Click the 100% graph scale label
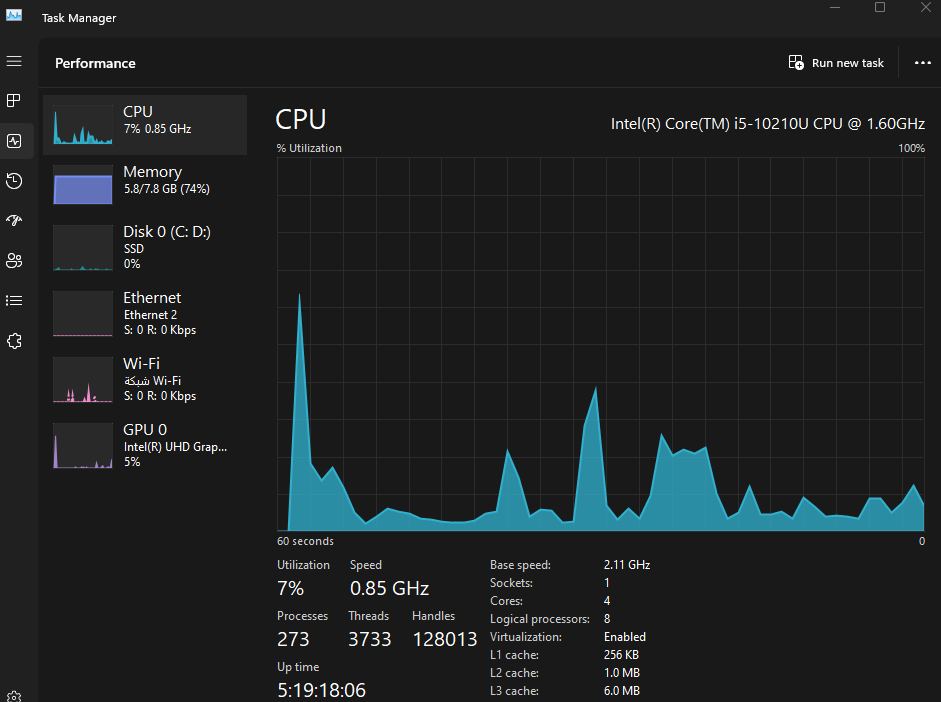The image size is (941, 702). (911, 148)
